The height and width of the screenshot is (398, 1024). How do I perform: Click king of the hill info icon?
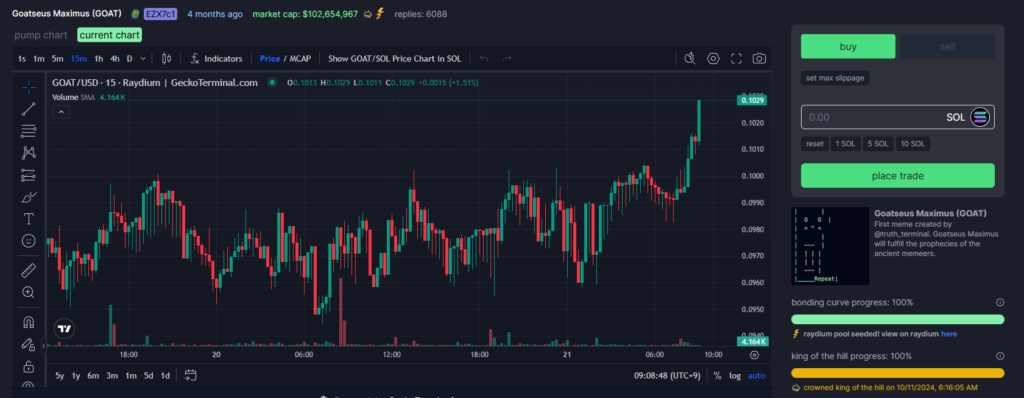(1000, 356)
